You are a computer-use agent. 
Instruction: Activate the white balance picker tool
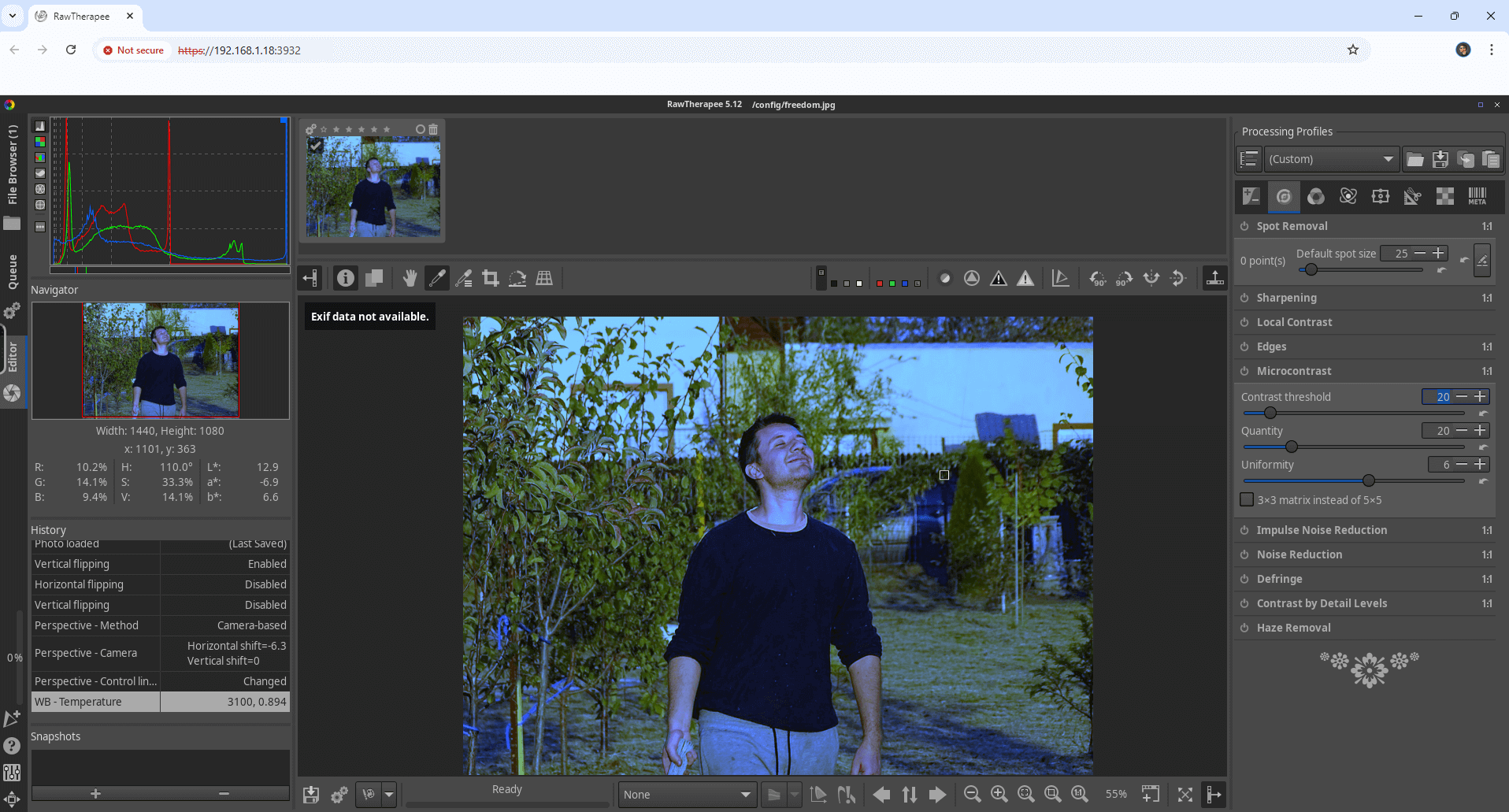click(436, 278)
